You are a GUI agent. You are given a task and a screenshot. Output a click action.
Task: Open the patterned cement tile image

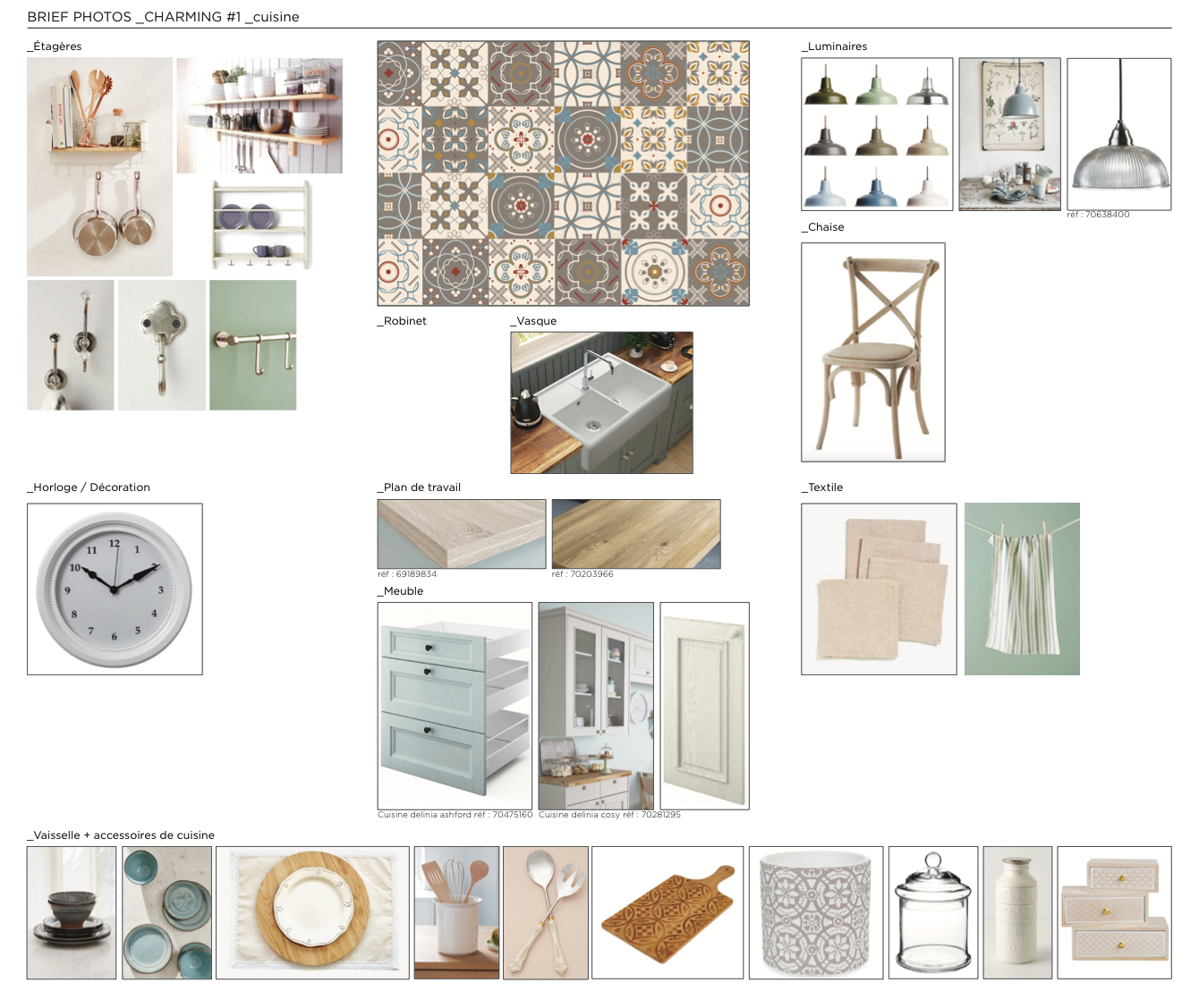tap(563, 174)
